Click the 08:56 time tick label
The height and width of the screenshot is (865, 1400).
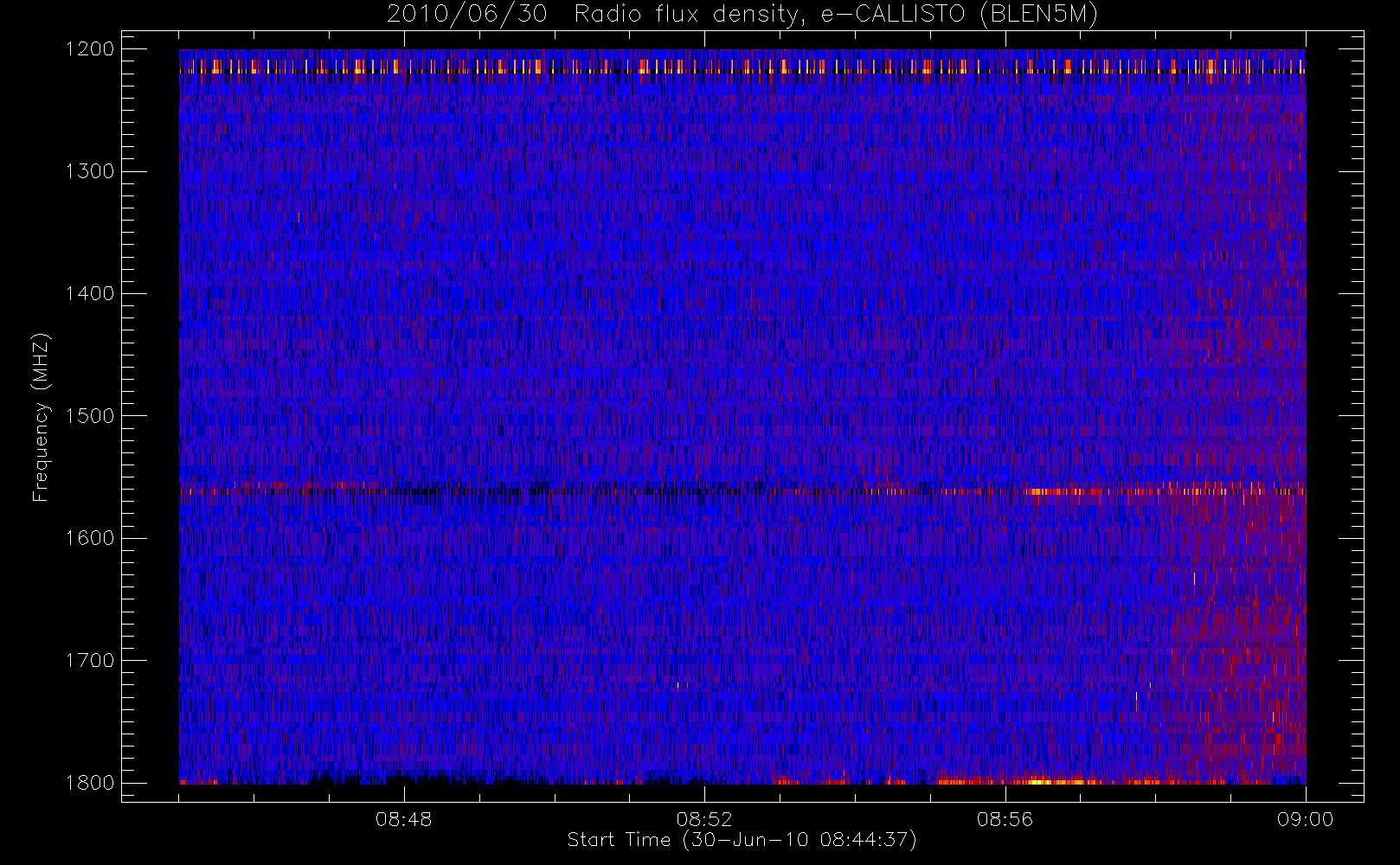coord(1005,819)
